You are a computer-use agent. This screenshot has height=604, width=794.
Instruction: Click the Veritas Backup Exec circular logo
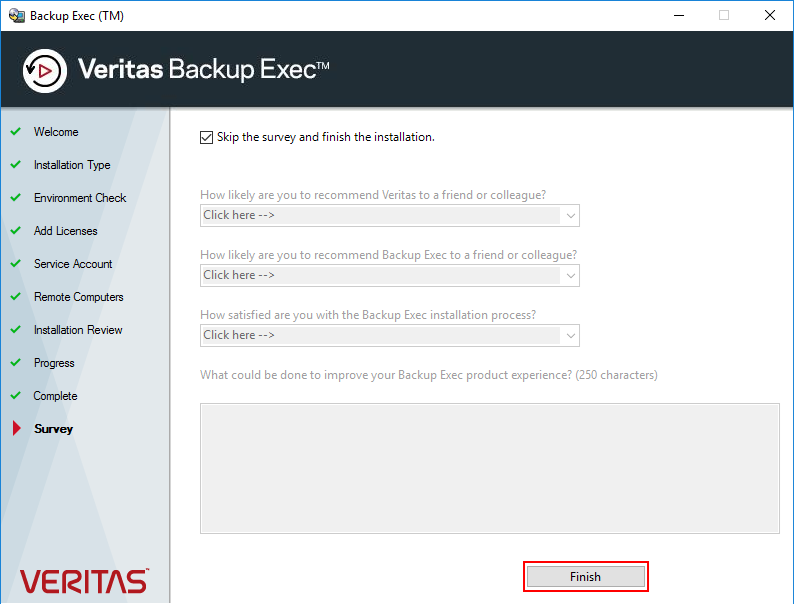click(x=45, y=71)
